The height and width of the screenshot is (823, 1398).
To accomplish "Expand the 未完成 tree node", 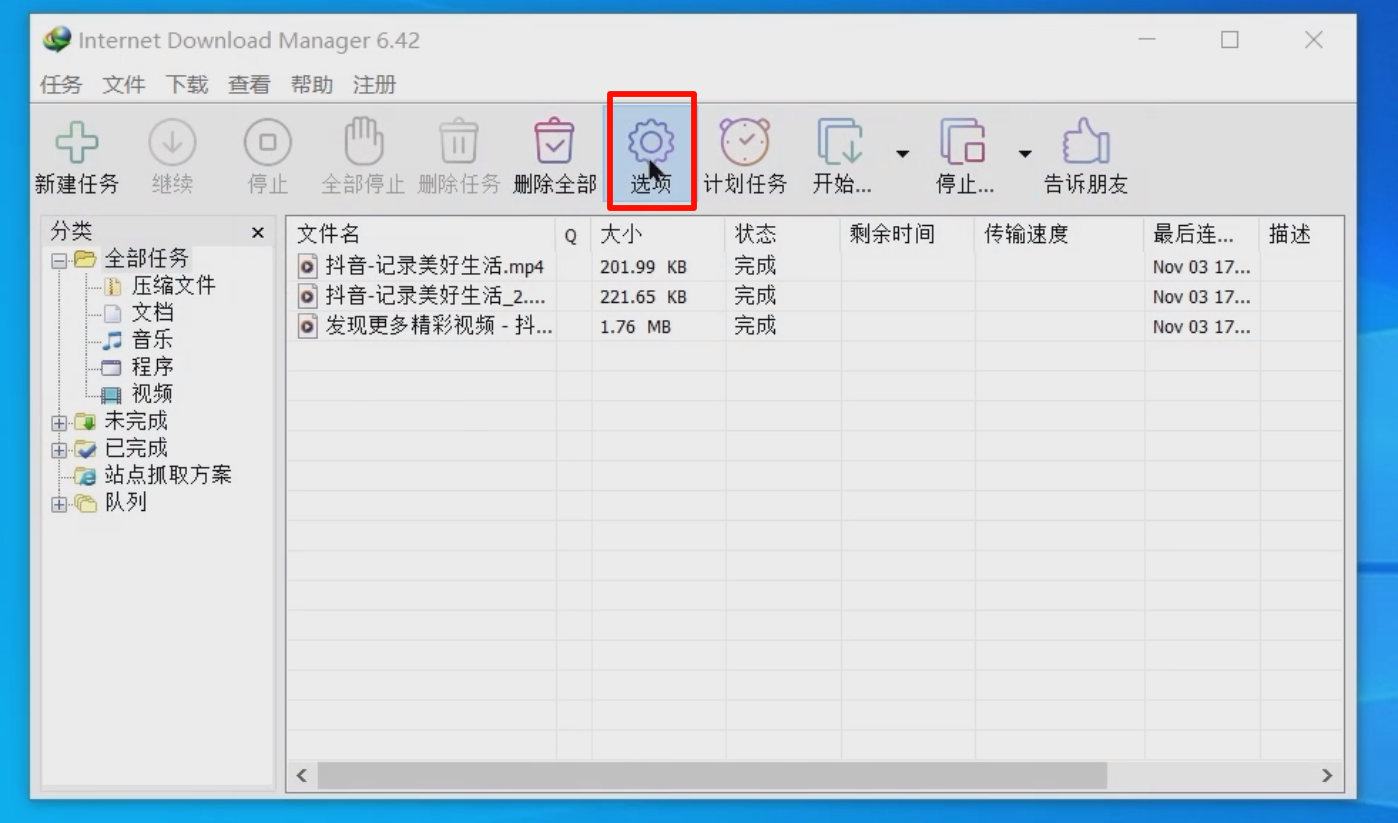I will click(x=59, y=422).
